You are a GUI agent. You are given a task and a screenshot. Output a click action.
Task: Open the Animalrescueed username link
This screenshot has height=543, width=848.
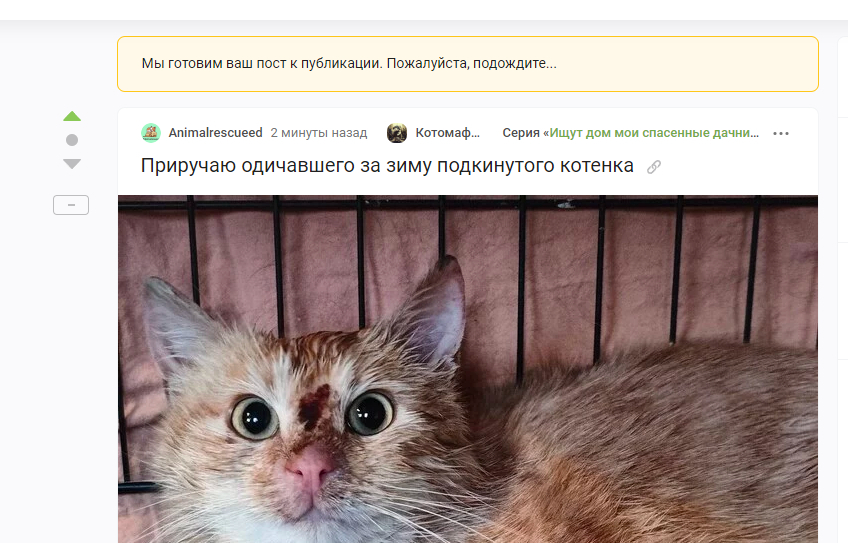click(215, 133)
